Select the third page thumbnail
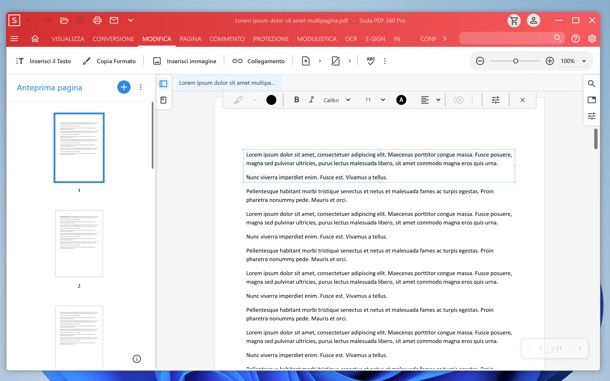Screen dimensions: 610x381 [x=79, y=336]
